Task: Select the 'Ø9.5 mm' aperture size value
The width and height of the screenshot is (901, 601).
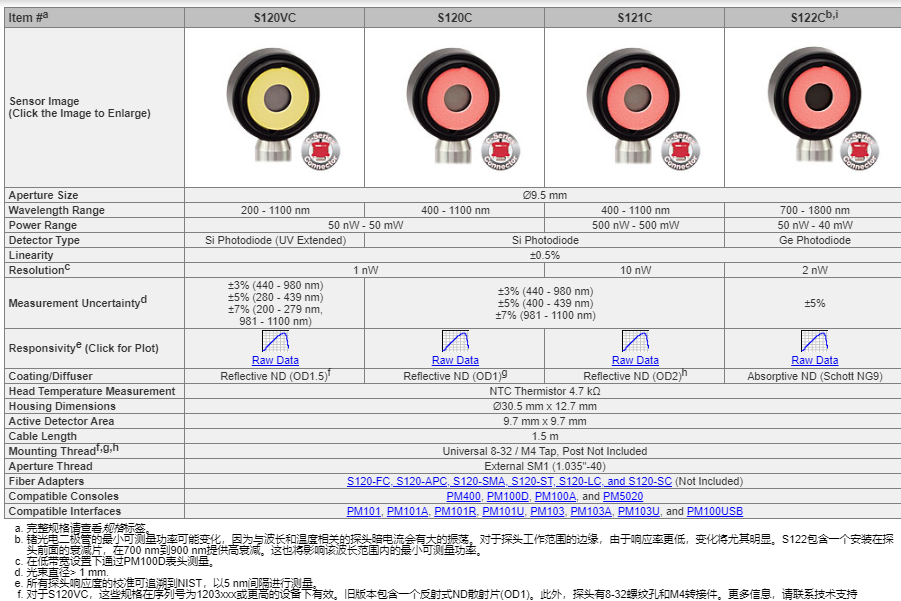Action: tap(545, 195)
